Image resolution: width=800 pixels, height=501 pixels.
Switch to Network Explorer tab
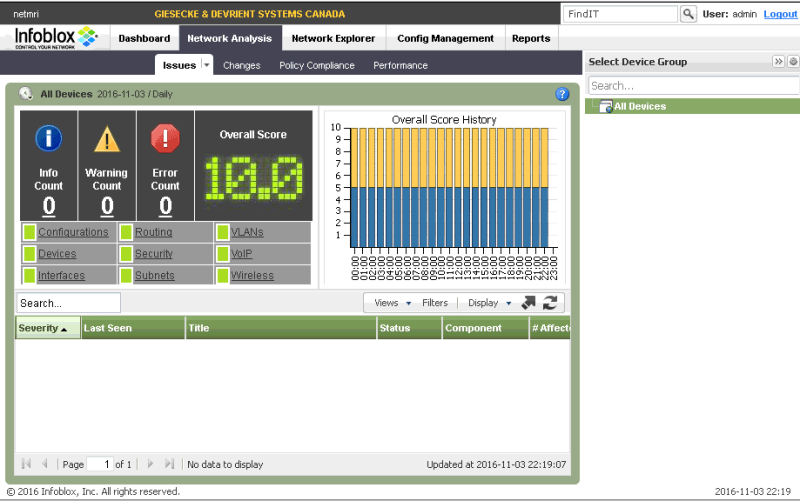[x=333, y=38]
